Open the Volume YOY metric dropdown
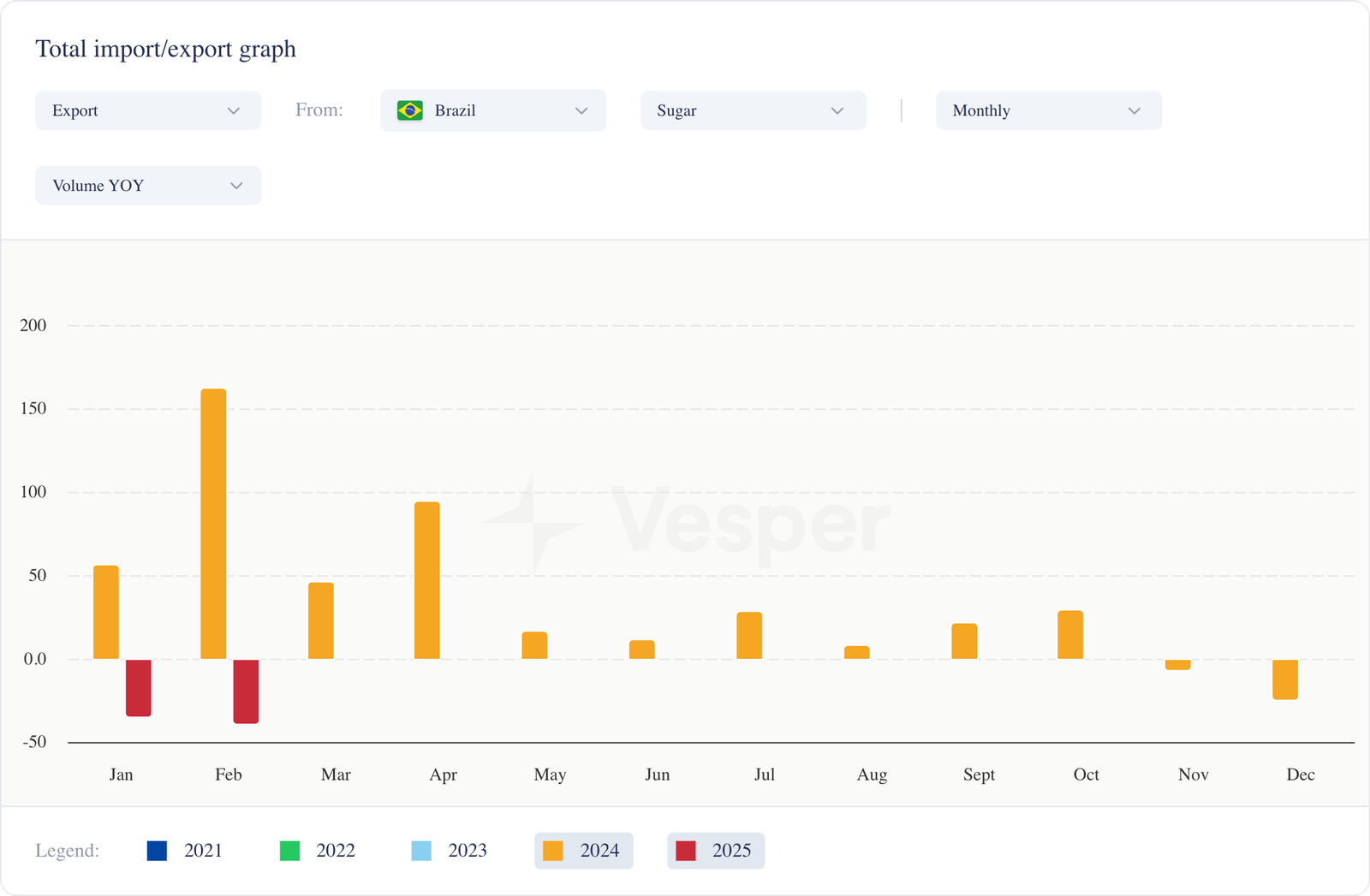The width and height of the screenshot is (1370, 896). click(148, 186)
